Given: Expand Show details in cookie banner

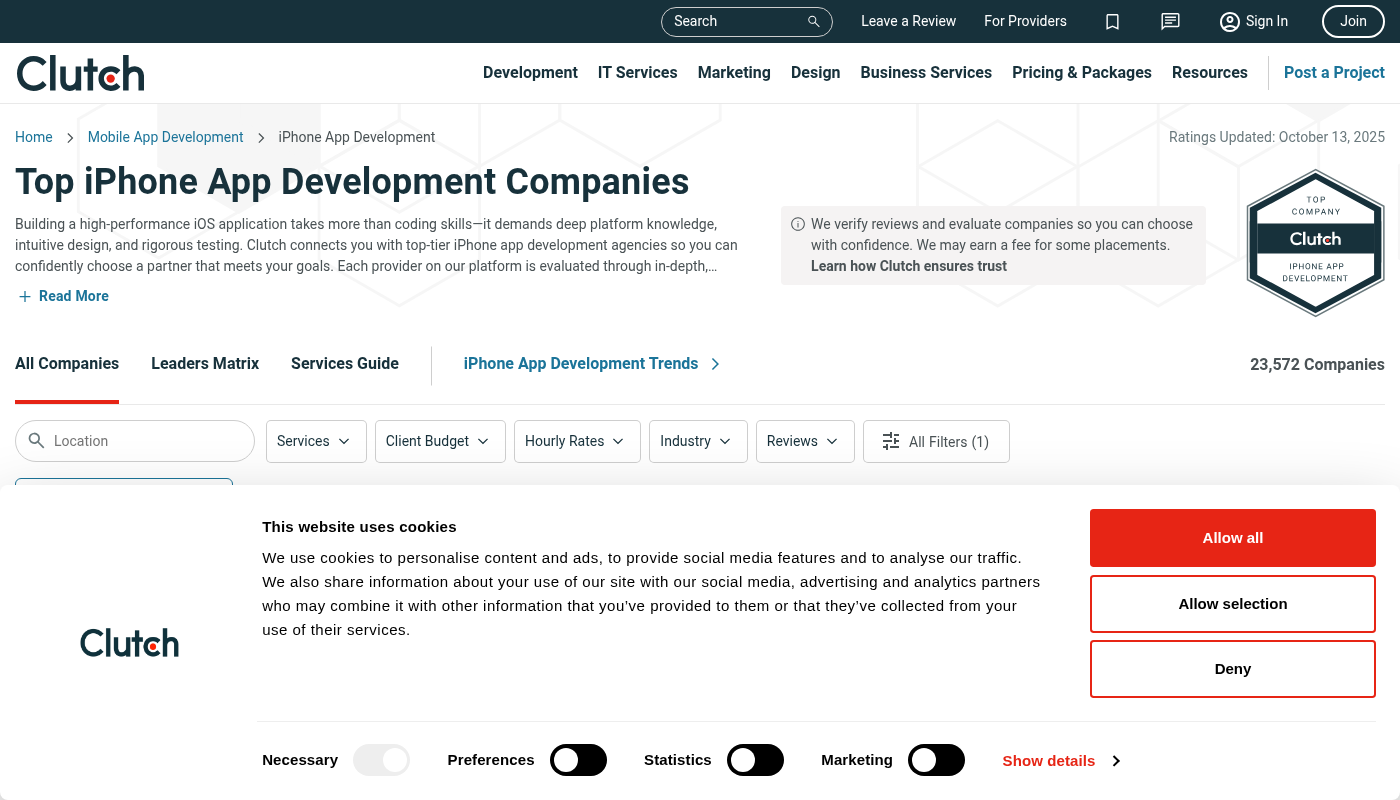Looking at the screenshot, I should [x=1061, y=761].
